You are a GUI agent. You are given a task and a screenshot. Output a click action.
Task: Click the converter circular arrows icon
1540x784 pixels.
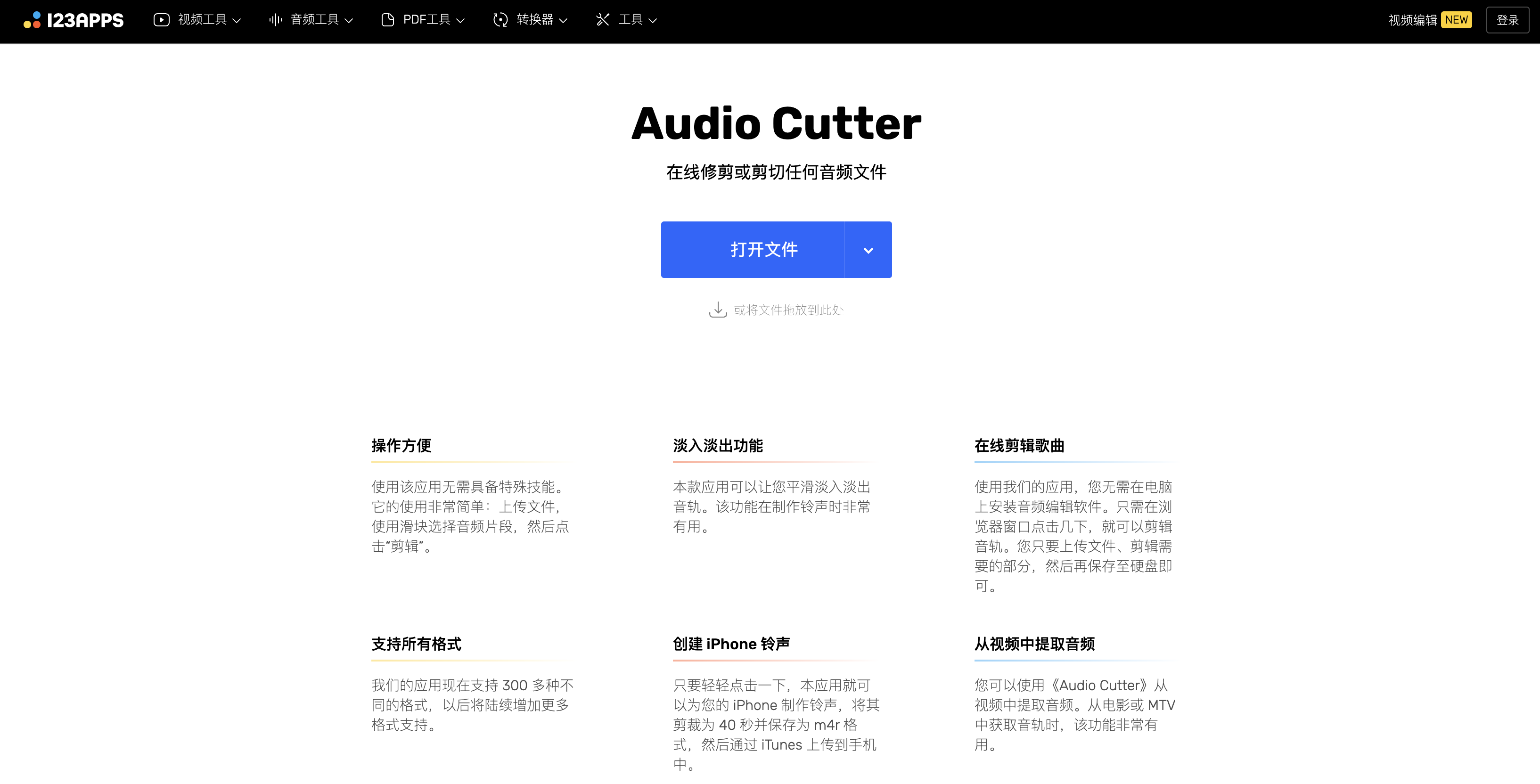pos(500,20)
